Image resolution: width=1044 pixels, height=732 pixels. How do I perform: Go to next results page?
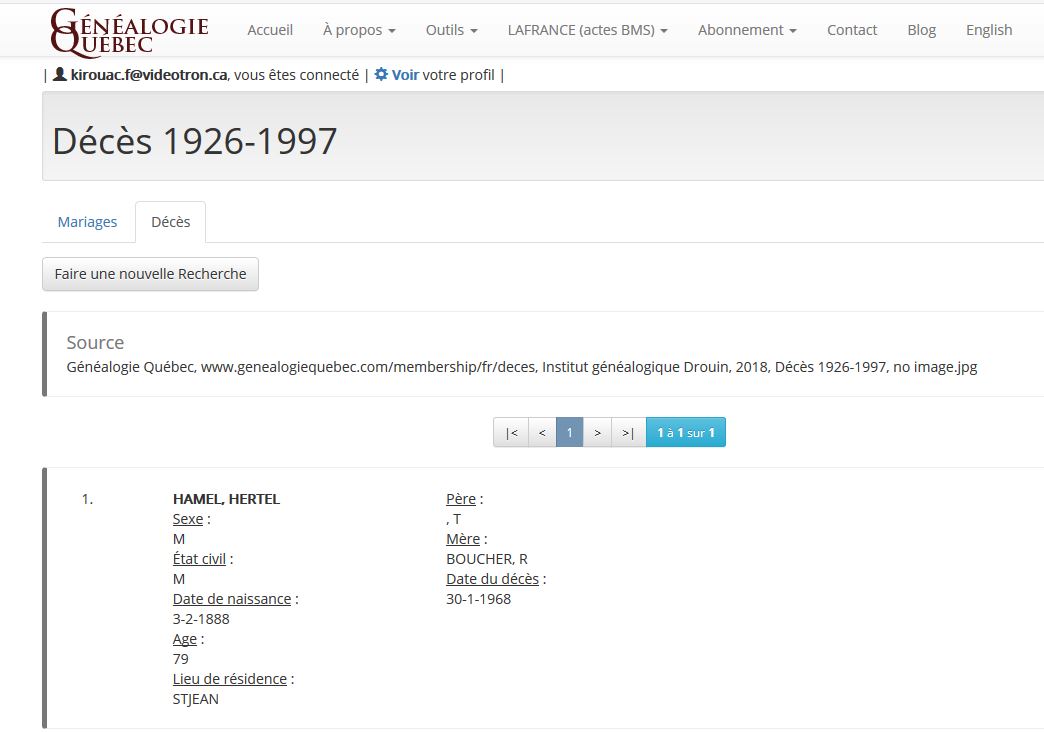(597, 432)
